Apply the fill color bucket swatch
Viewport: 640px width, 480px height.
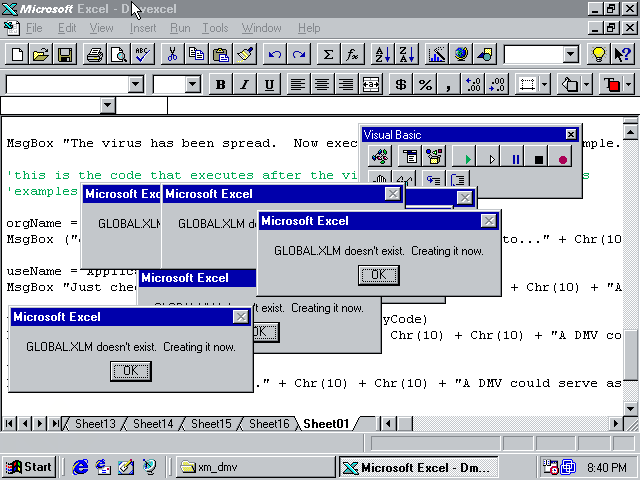569,84
